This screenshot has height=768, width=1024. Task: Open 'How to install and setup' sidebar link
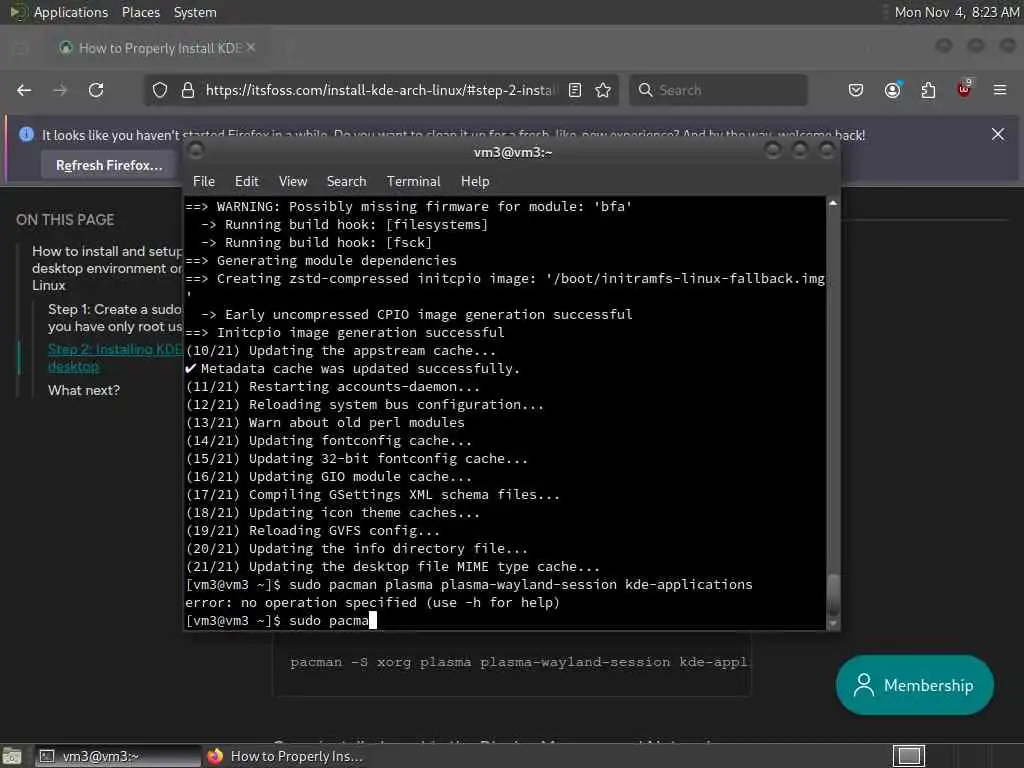[x=106, y=268]
